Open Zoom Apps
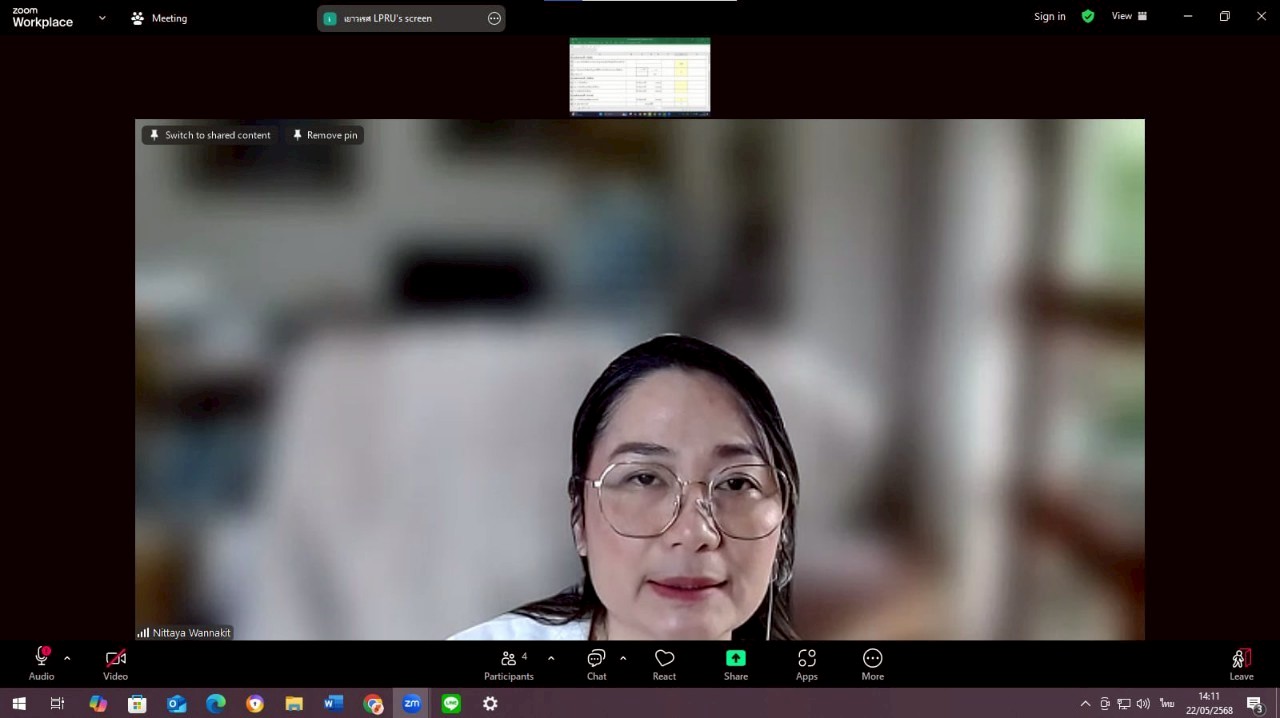 807,663
